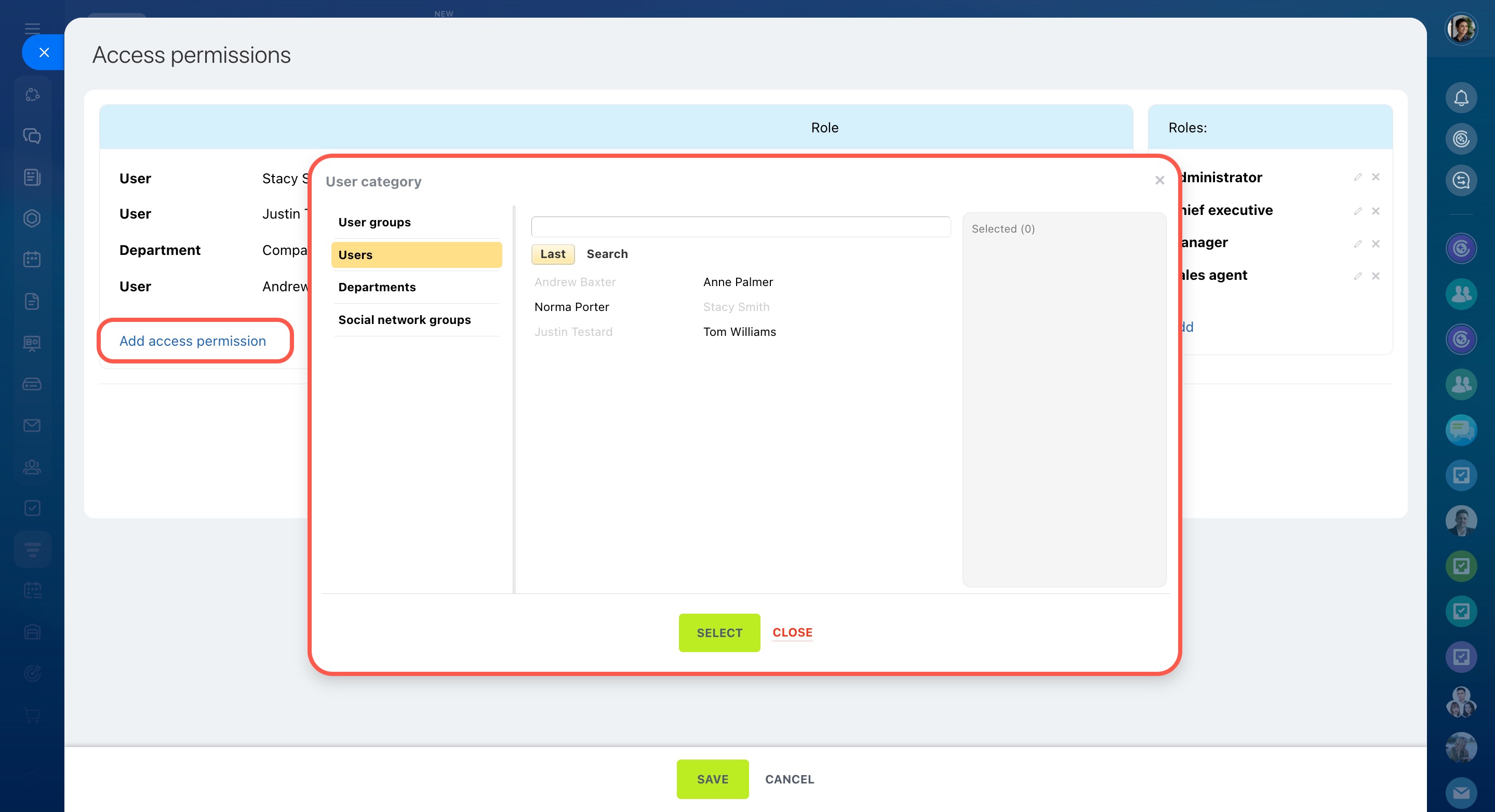1495x812 pixels.
Task: Click the calendar icon in left sidebar
Action: (32, 259)
